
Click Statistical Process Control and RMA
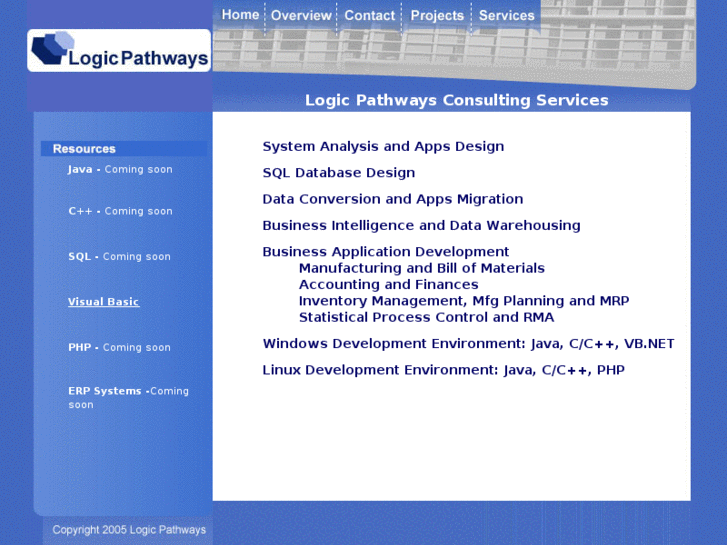(426, 317)
